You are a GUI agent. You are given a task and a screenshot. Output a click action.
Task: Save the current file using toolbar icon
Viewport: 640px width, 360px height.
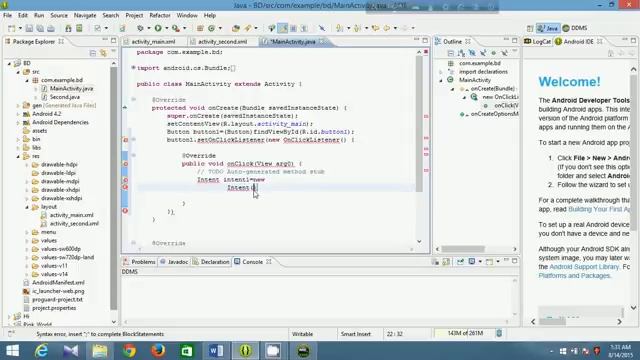click(29, 28)
